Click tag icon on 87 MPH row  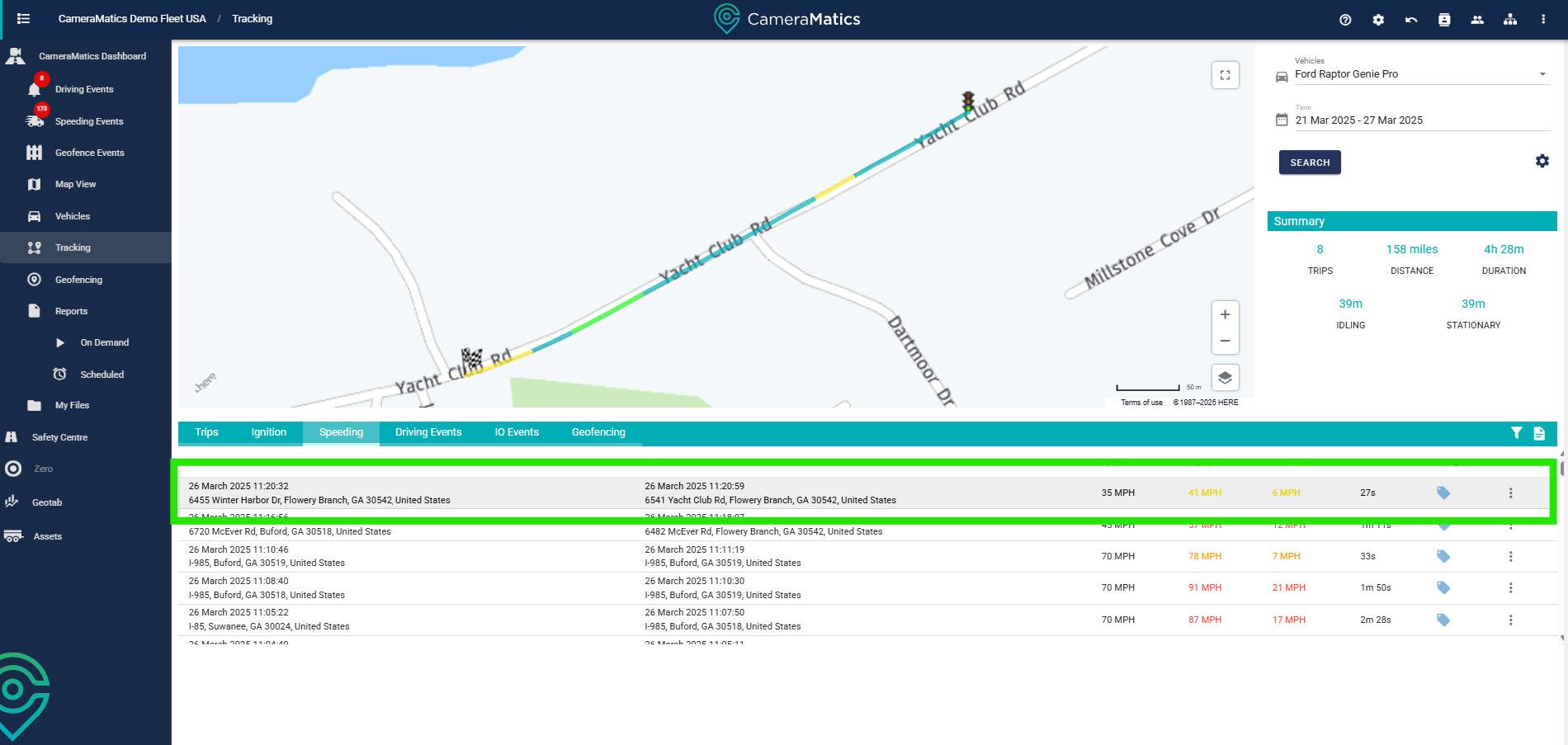tap(1443, 620)
